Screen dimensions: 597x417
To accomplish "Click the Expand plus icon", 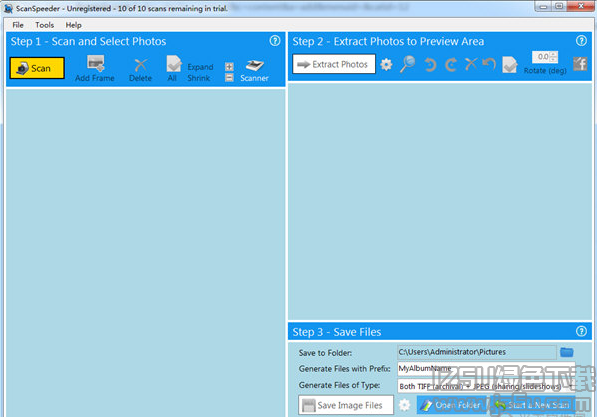I will [x=229, y=67].
